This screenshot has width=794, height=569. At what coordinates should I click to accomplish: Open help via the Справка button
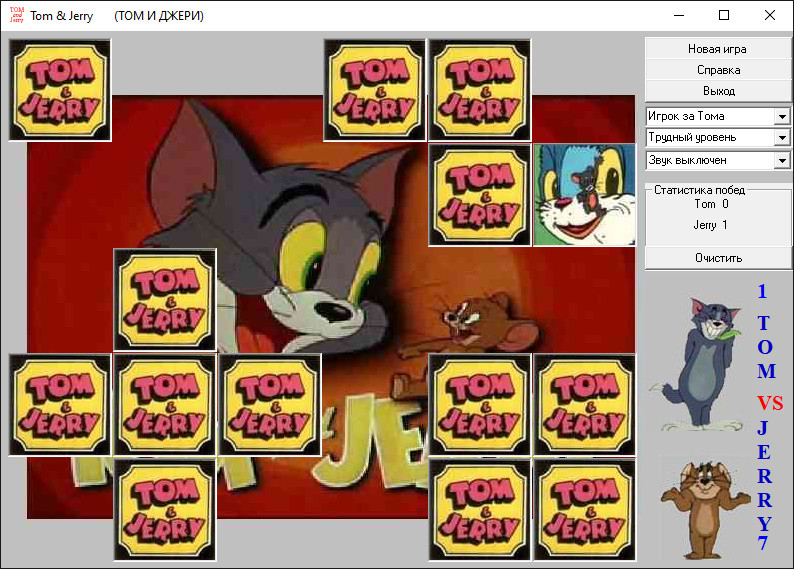(718, 70)
